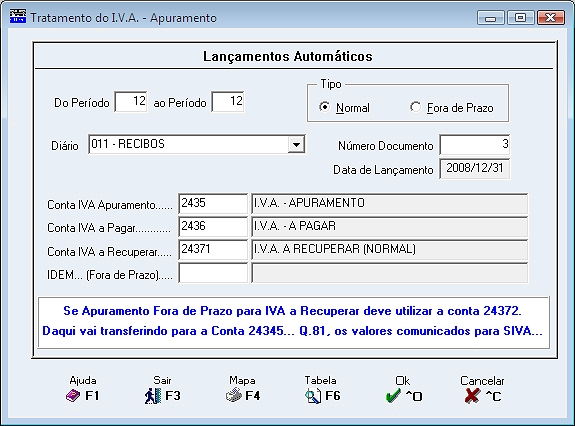Screen dimensions: 575x426
Task: Click the empty IDEM Fora de Prazo field
Action: [x=213, y=273]
